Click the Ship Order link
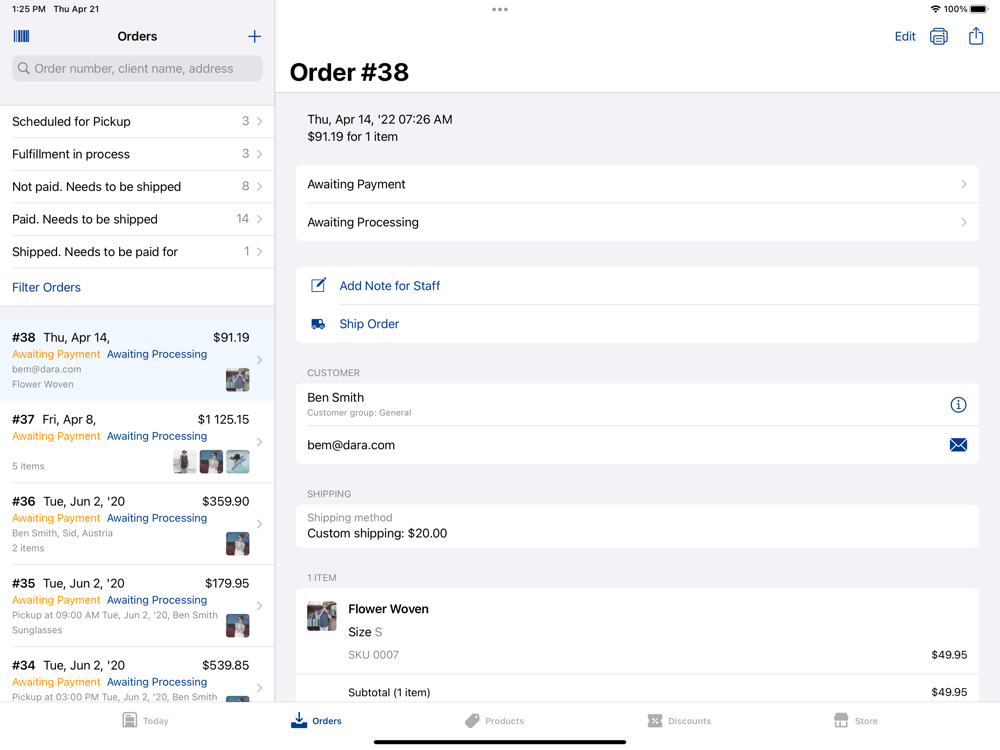The width and height of the screenshot is (1000, 750). pyautogui.click(x=369, y=324)
